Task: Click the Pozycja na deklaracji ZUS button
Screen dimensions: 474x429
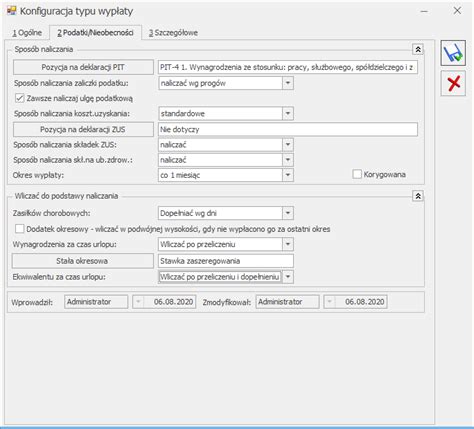Action: (x=83, y=129)
